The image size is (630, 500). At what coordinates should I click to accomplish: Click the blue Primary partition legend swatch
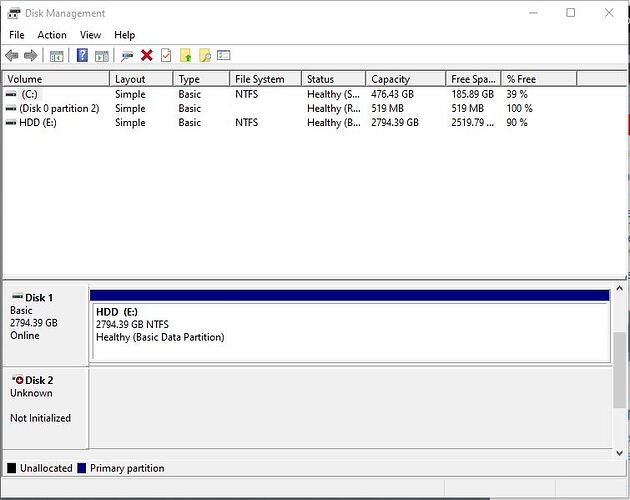click(82, 468)
